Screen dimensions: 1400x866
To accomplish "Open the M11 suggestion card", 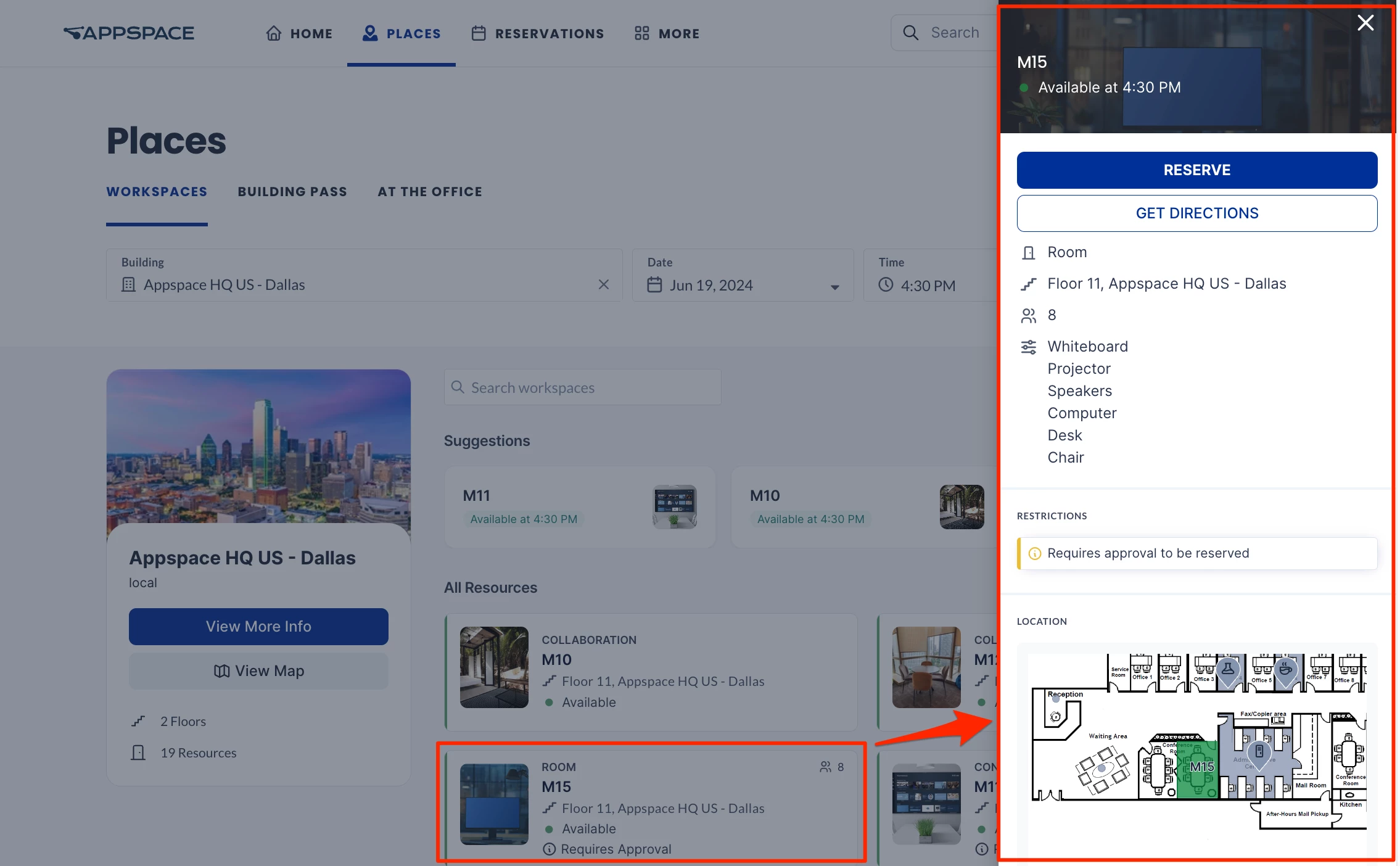I will [x=580, y=507].
